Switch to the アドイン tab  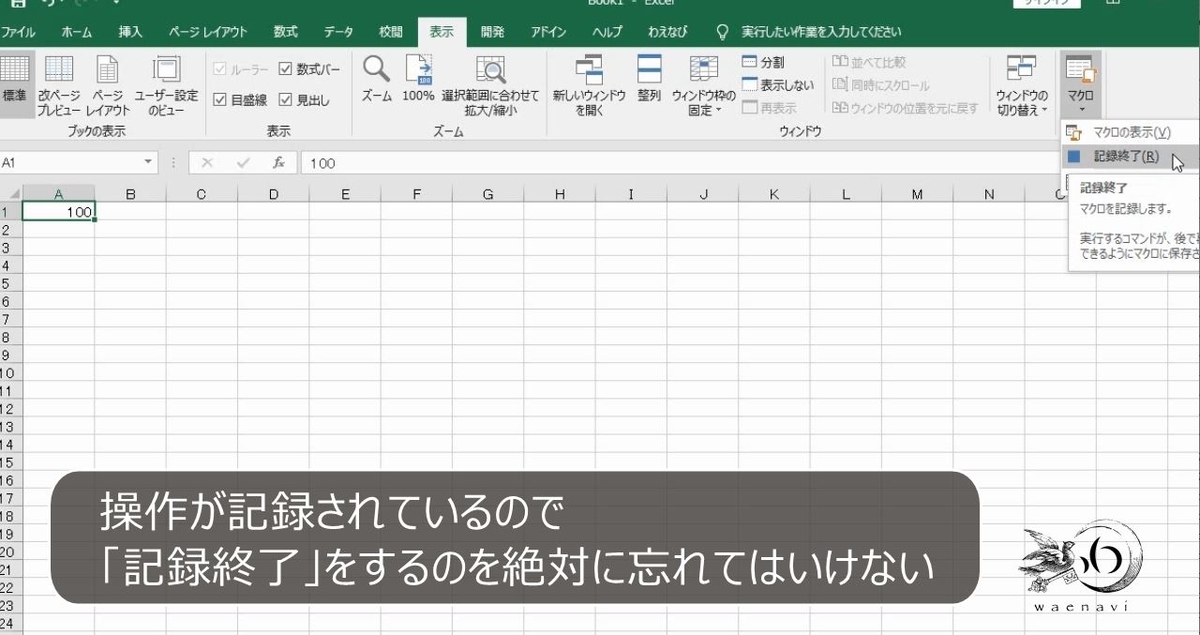pyautogui.click(x=548, y=32)
